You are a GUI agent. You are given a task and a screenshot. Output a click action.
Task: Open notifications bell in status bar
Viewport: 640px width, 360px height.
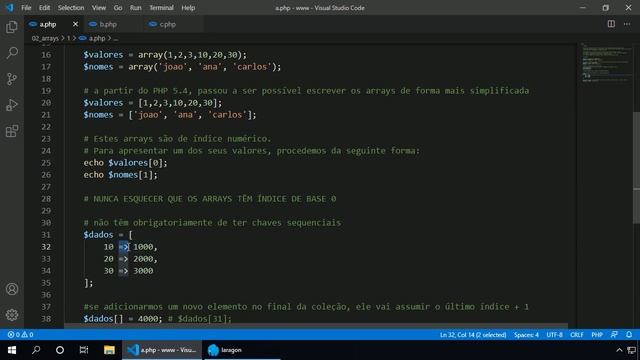629,335
